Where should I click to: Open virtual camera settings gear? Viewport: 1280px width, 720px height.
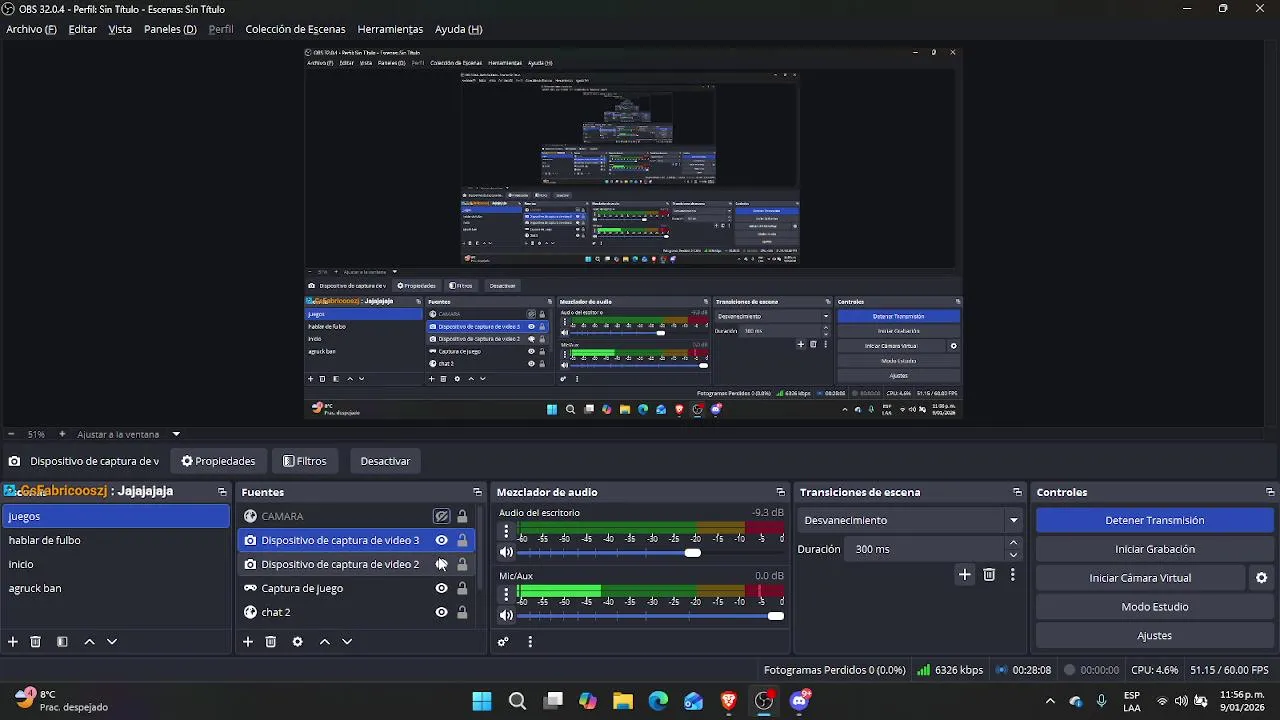[1261, 578]
